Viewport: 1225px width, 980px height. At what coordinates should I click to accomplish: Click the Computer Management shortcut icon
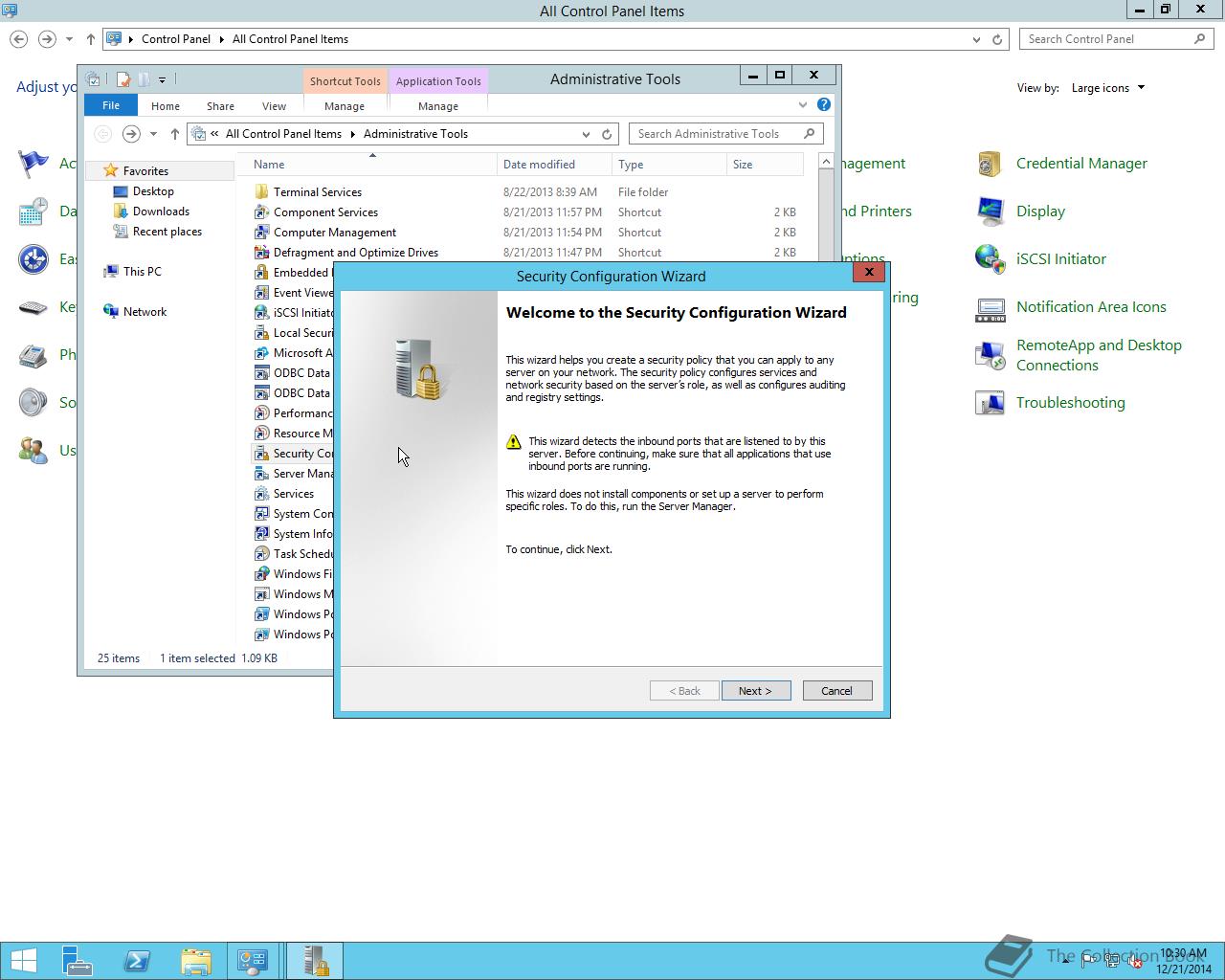(261, 233)
